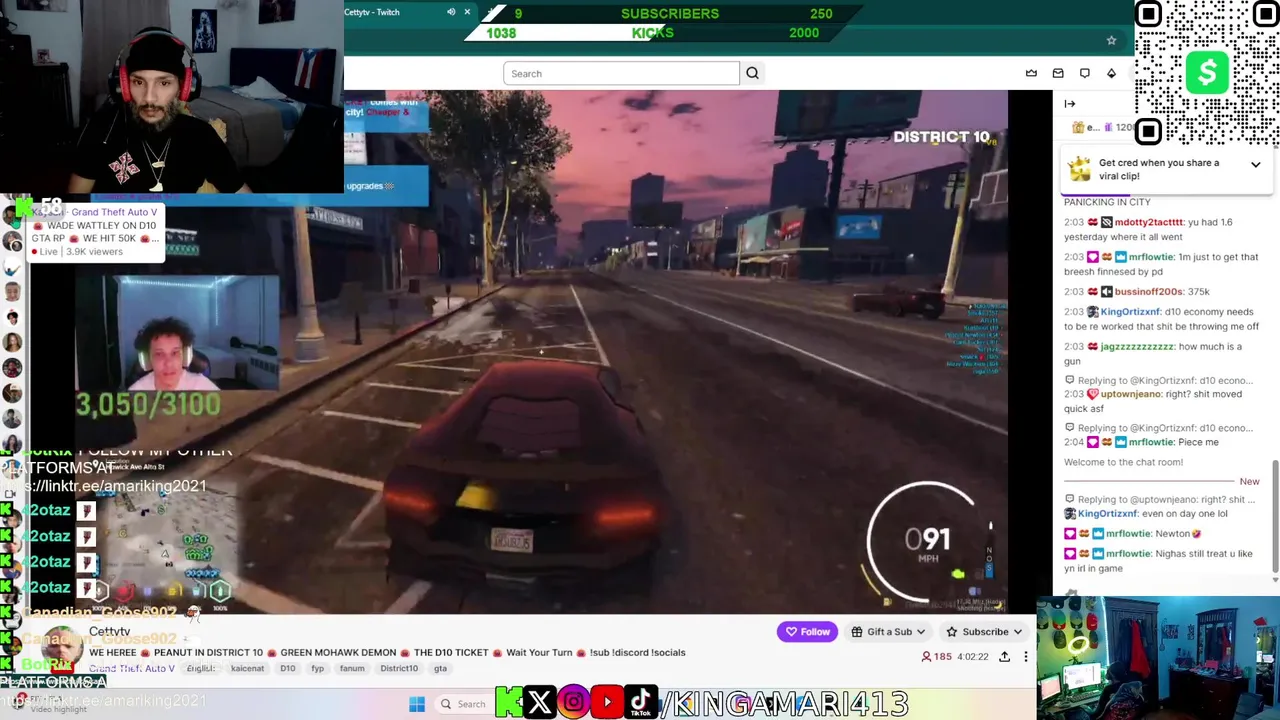Click the TikTok icon in overlay
This screenshot has width=1280, height=720.
tap(641, 703)
